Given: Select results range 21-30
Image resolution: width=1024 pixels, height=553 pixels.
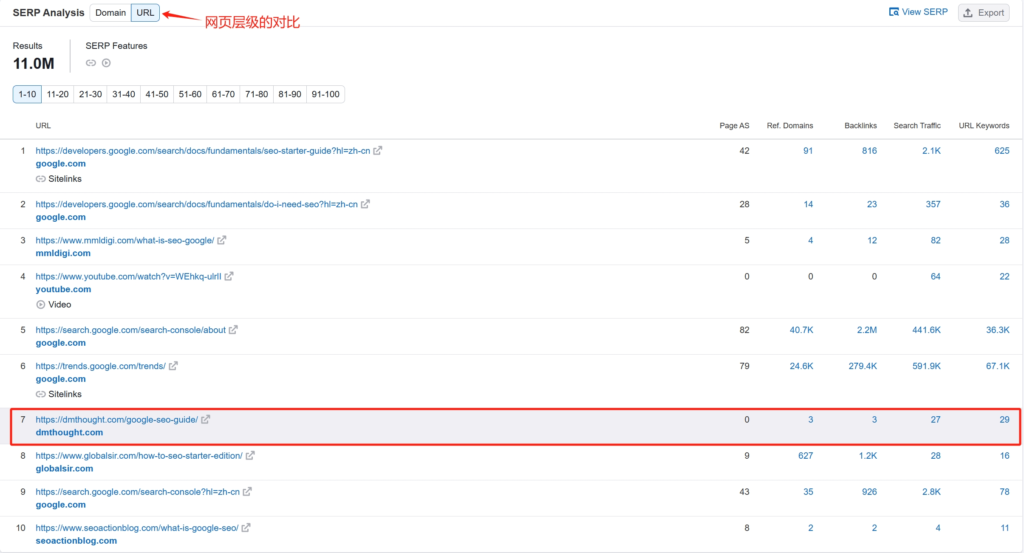Looking at the screenshot, I should click(90, 94).
